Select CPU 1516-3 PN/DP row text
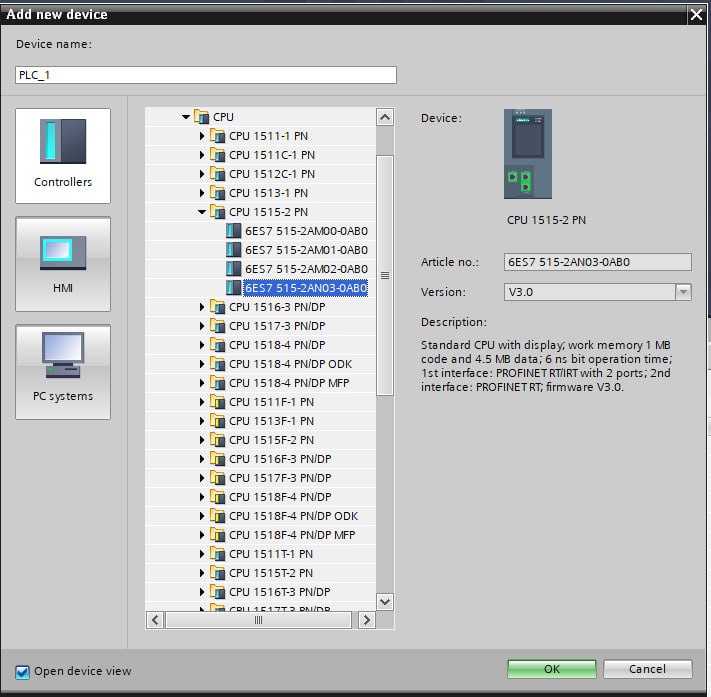Screen dimensions: 711x697 (277, 307)
